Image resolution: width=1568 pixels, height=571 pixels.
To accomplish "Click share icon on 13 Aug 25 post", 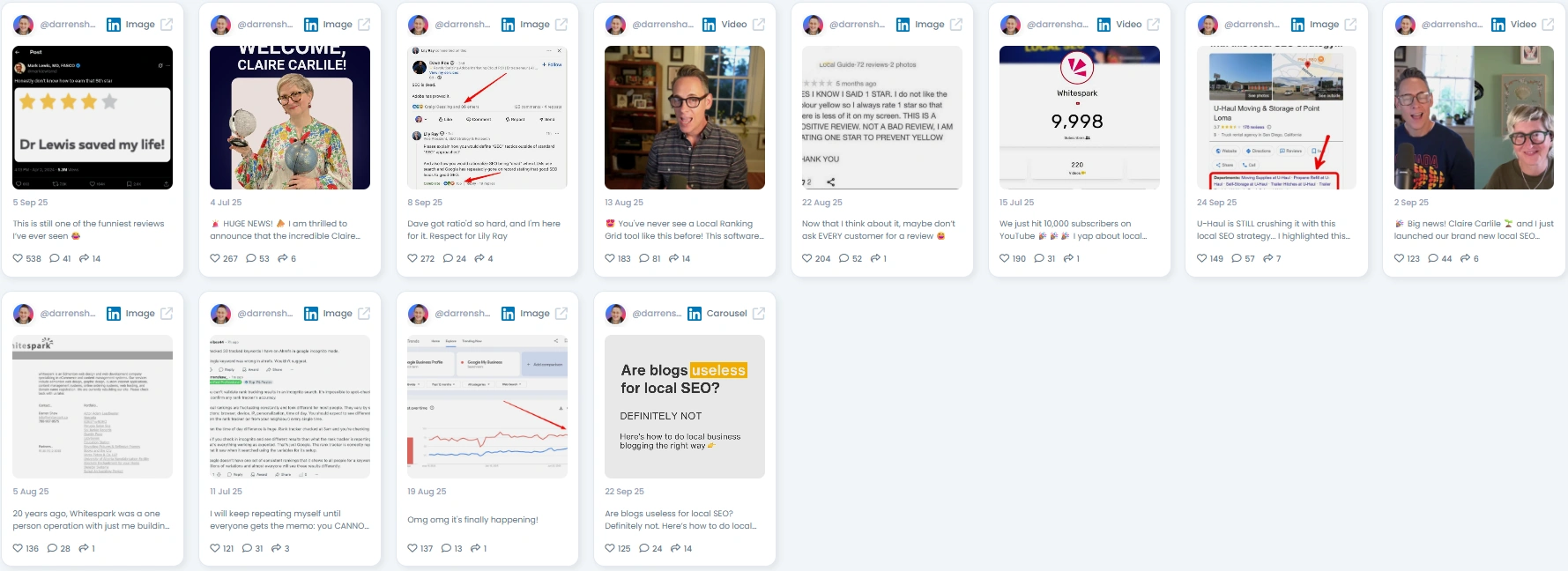I will point(674,258).
